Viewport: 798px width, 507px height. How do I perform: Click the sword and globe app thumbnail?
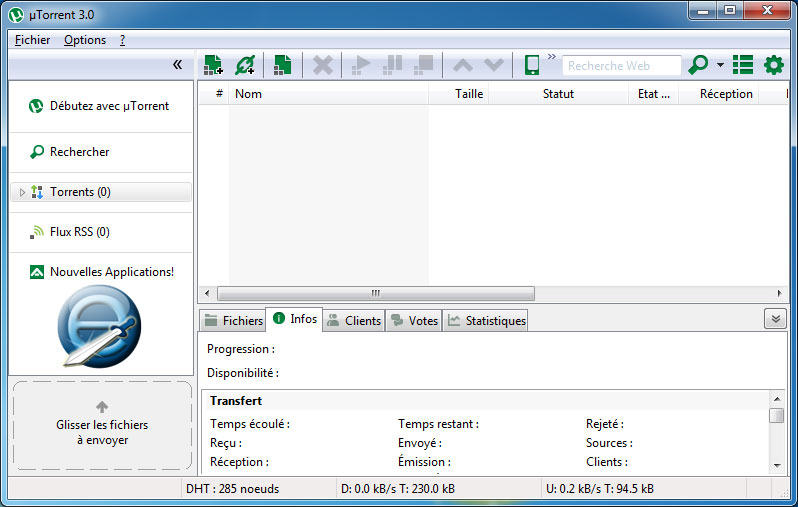pyautogui.click(x=99, y=326)
